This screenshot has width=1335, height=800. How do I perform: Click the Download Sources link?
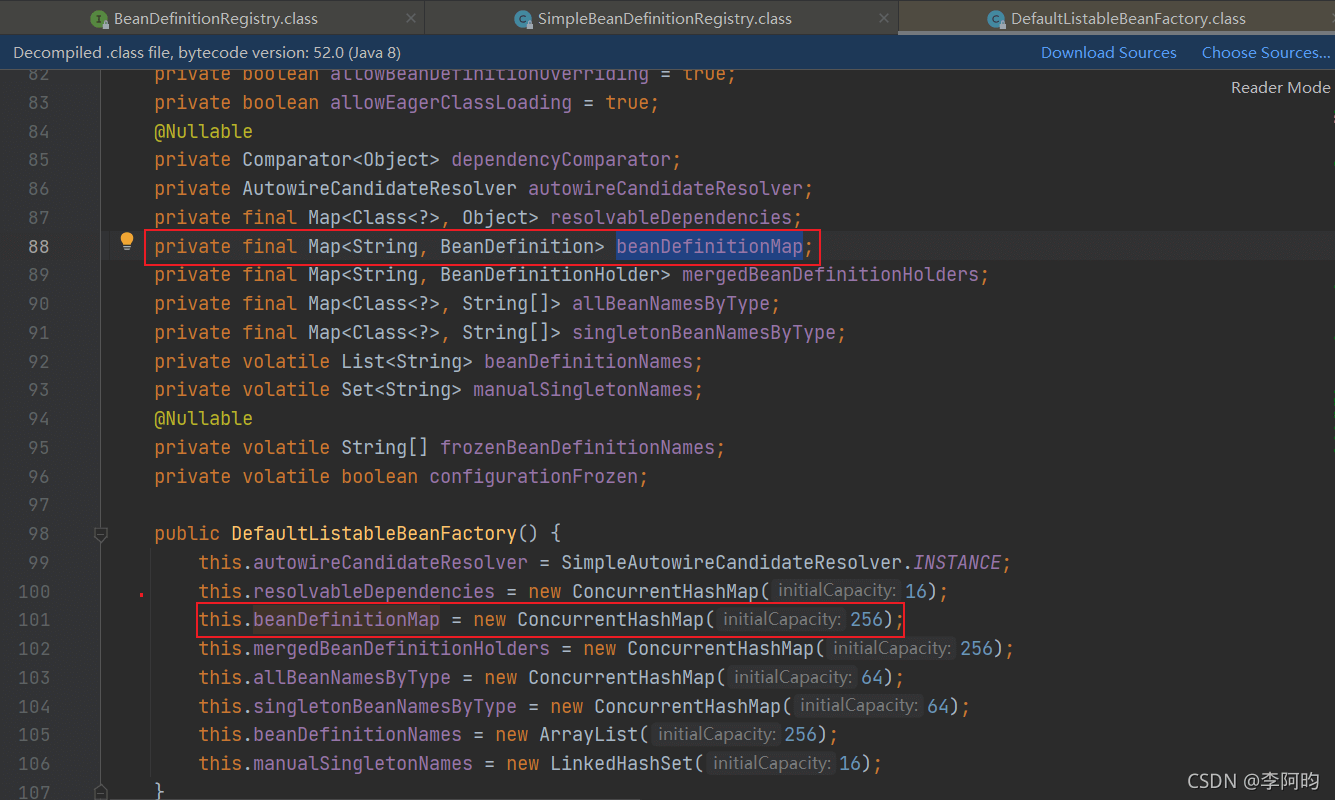(1109, 52)
